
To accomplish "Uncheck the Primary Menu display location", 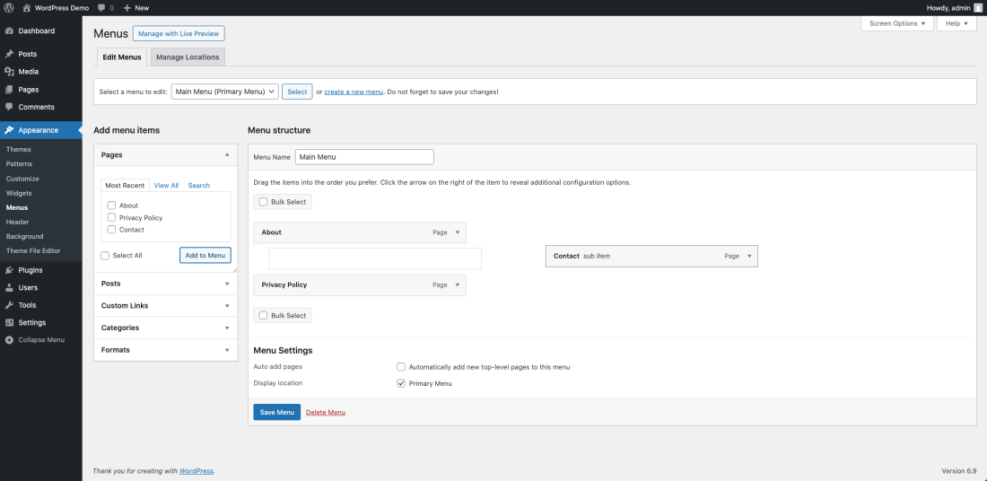I will (401, 383).
